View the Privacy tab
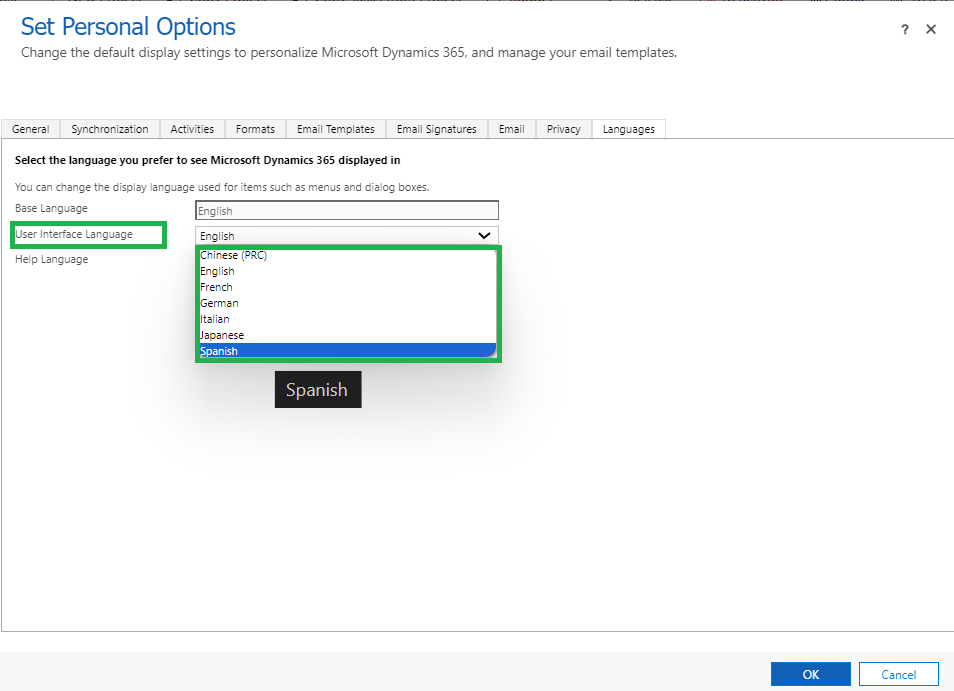This screenshot has height=691, width=954. (x=563, y=129)
